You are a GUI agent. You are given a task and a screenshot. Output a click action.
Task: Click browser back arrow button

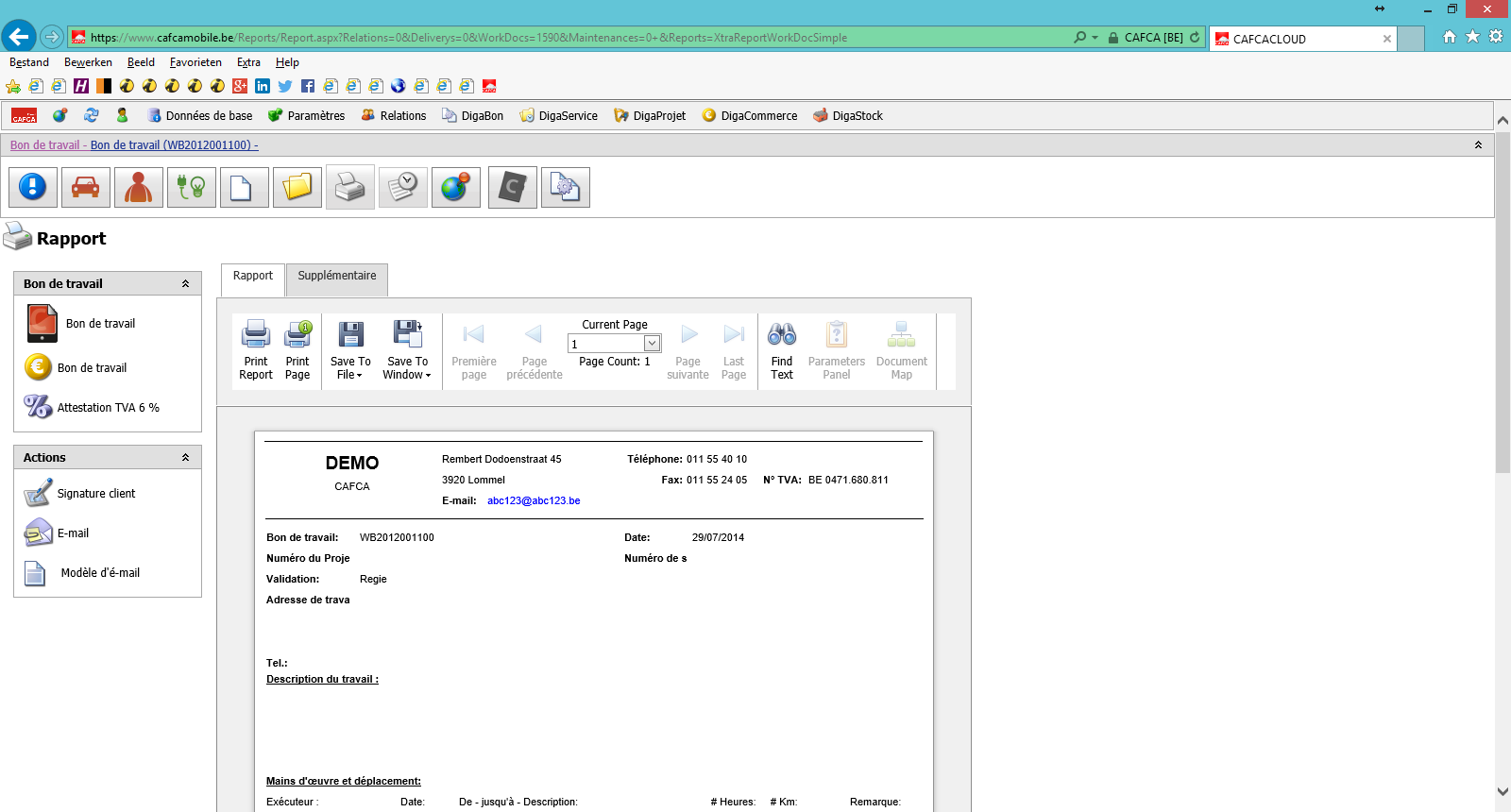[19, 37]
